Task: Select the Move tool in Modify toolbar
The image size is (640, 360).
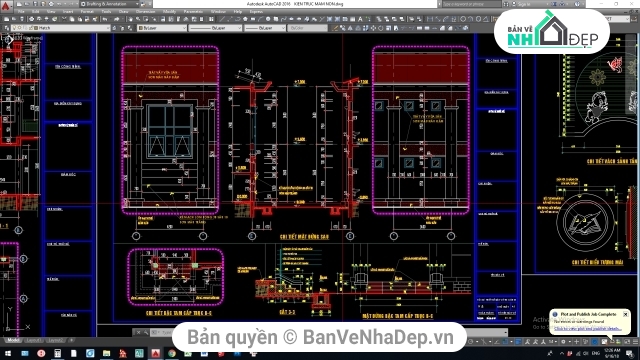Action: tap(373, 28)
